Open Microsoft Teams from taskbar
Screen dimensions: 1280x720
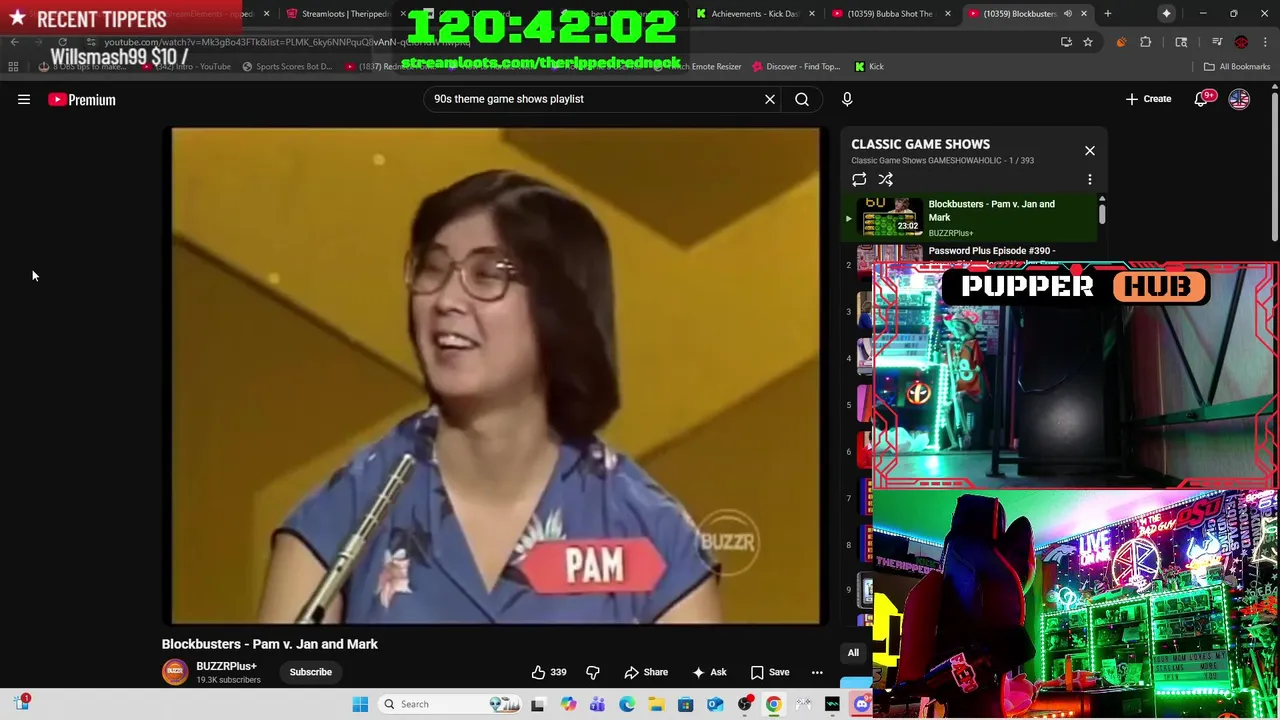click(x=597, y=704)
